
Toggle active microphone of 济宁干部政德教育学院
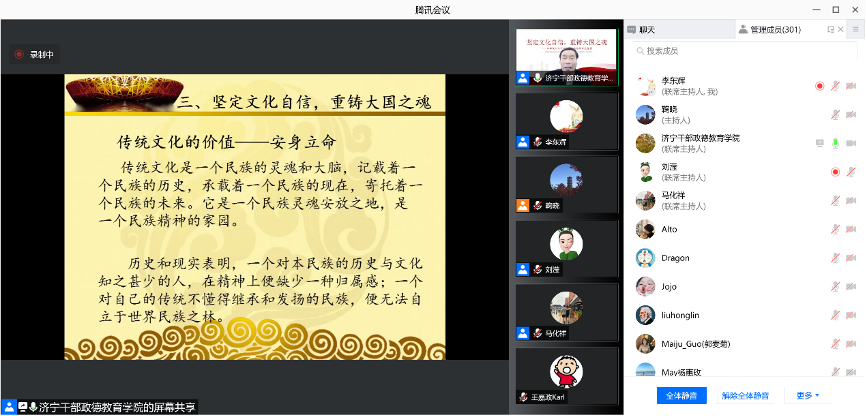(835, 143)
